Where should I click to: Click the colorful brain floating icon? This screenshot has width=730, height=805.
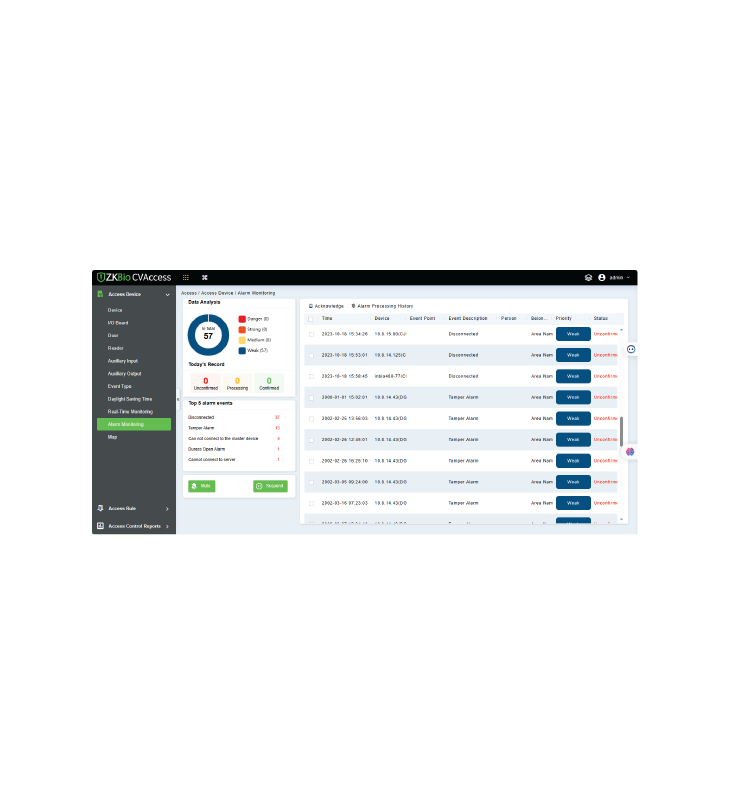630,453
